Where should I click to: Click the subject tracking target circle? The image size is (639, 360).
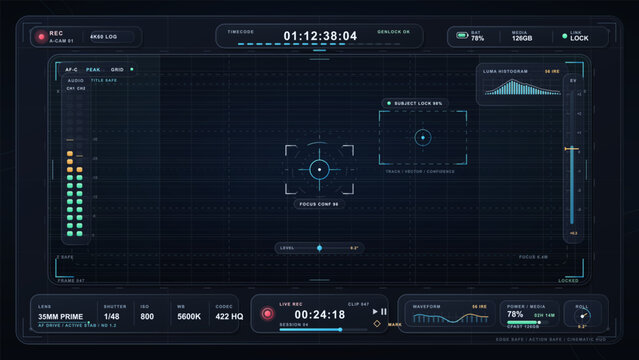[x=423, y=138]
